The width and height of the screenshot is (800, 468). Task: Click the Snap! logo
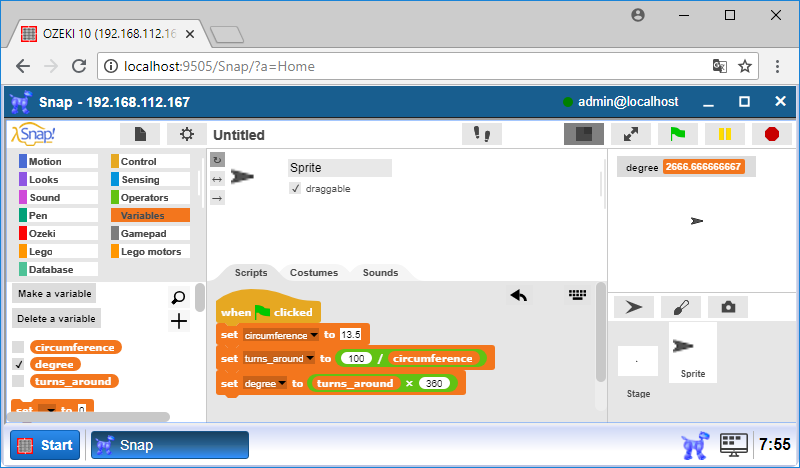33,134
